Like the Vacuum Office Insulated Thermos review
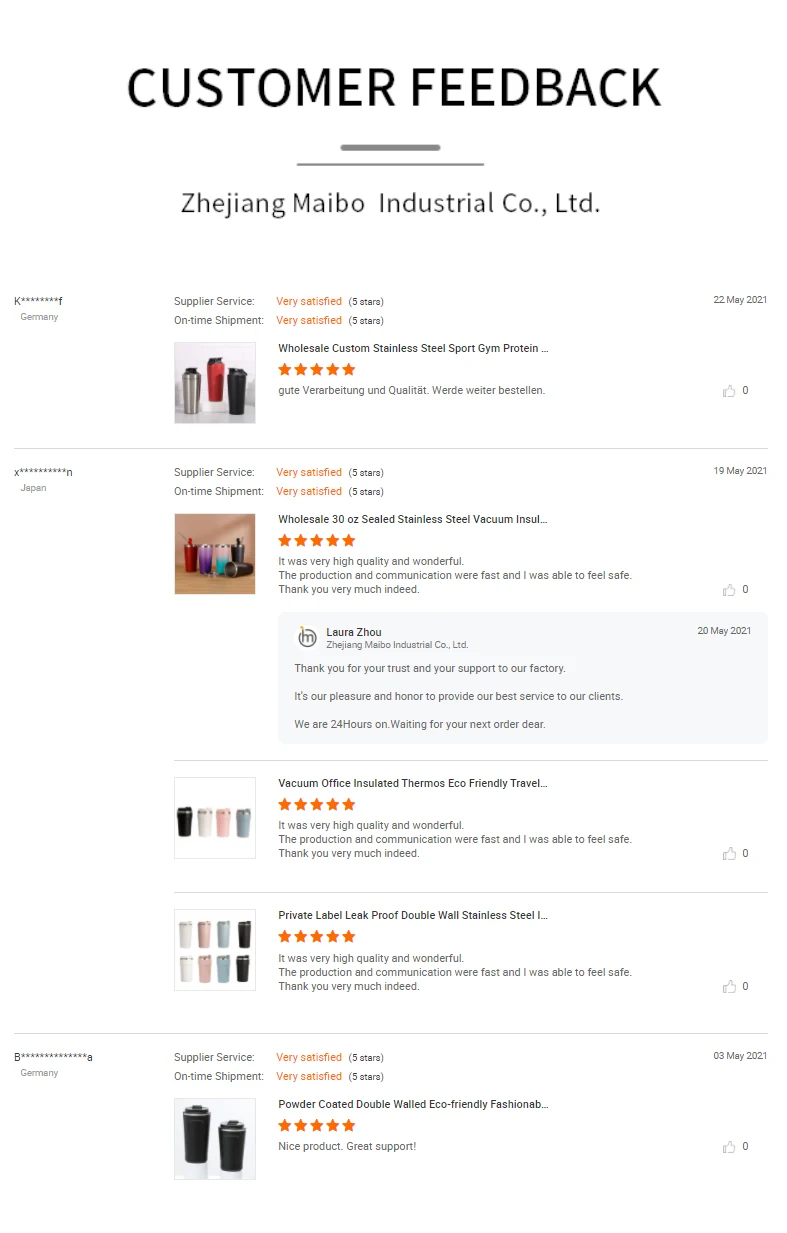787x1233 pixels. pos(729,854)
